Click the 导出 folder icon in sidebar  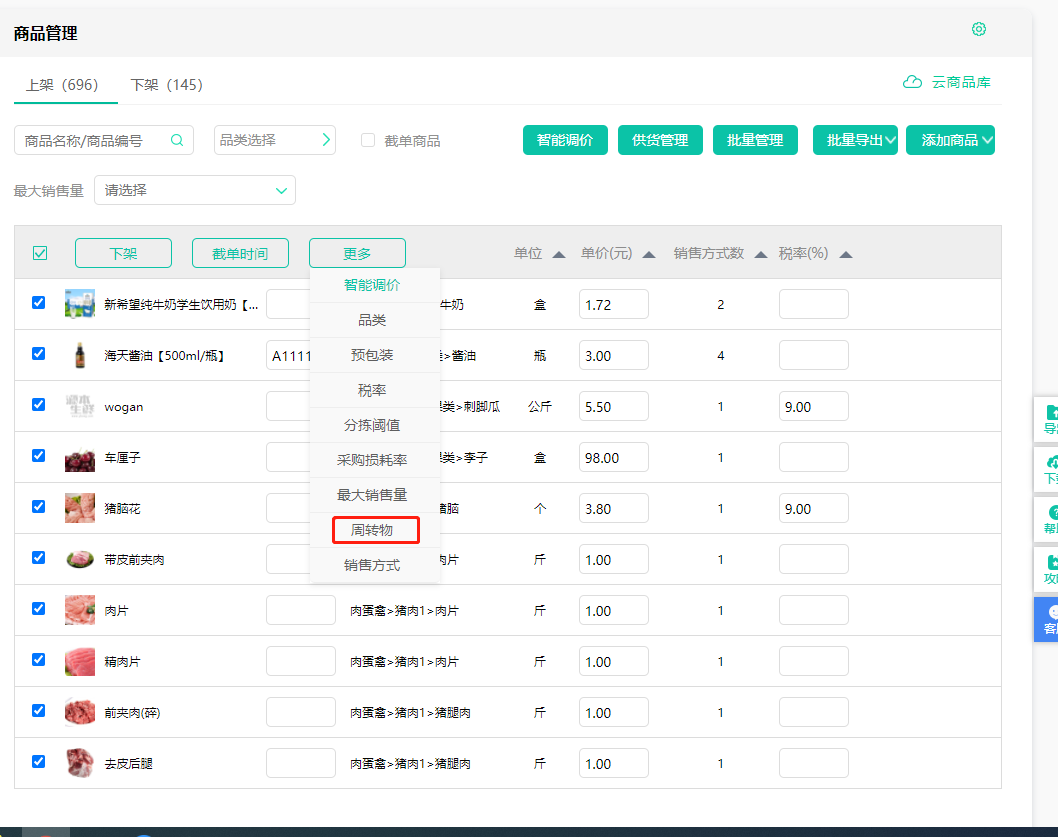1052,412
